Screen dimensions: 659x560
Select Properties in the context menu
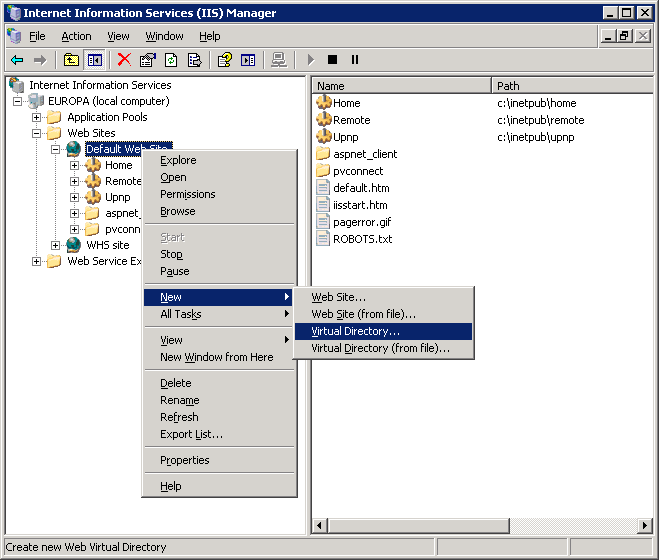tap(219, 460)
